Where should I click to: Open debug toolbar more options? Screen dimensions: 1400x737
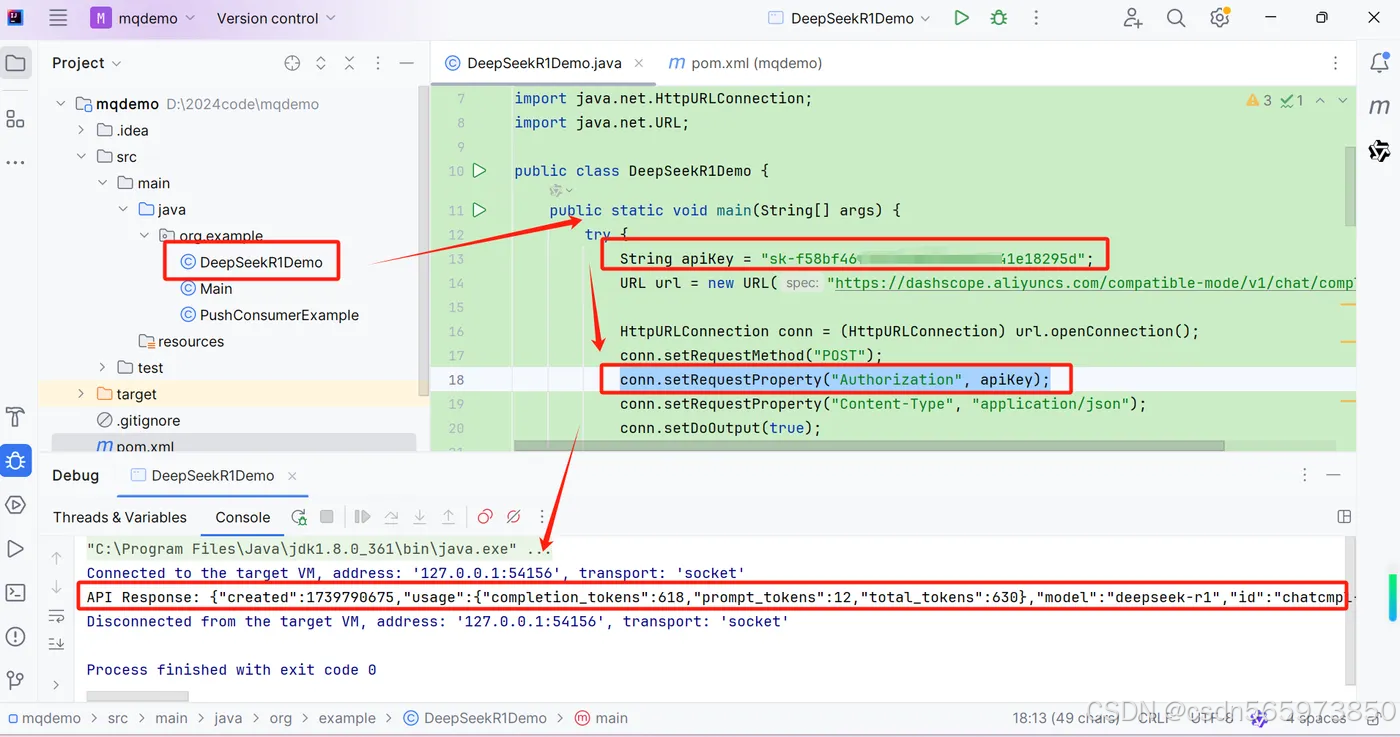tap(542, 517)
